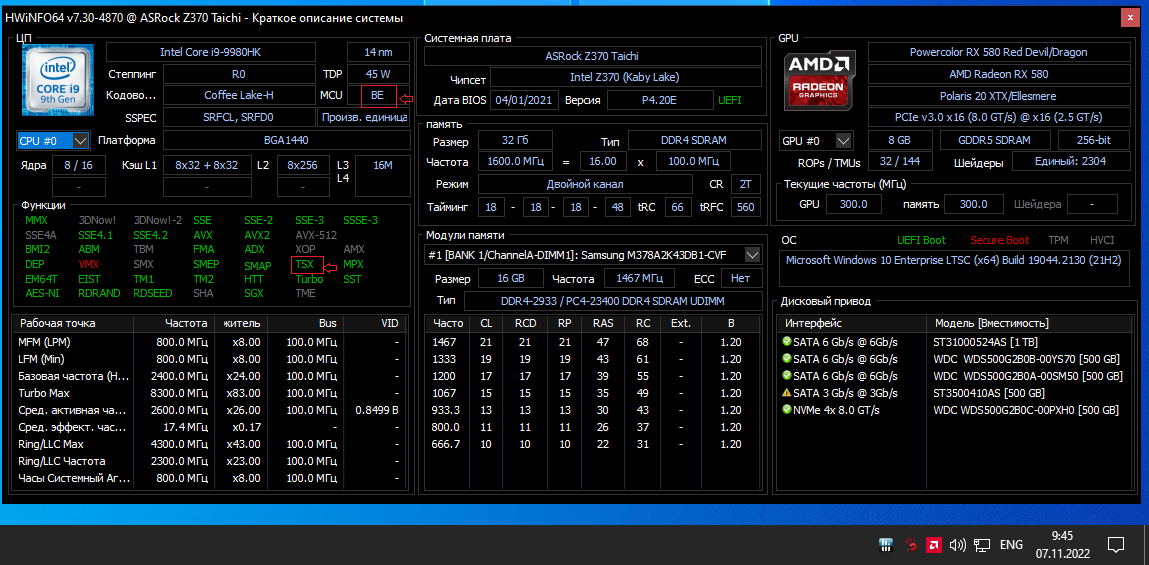Screen dimensions: 1149x565
Task: Click the Произв. единица button
Action: pos(363,117)
